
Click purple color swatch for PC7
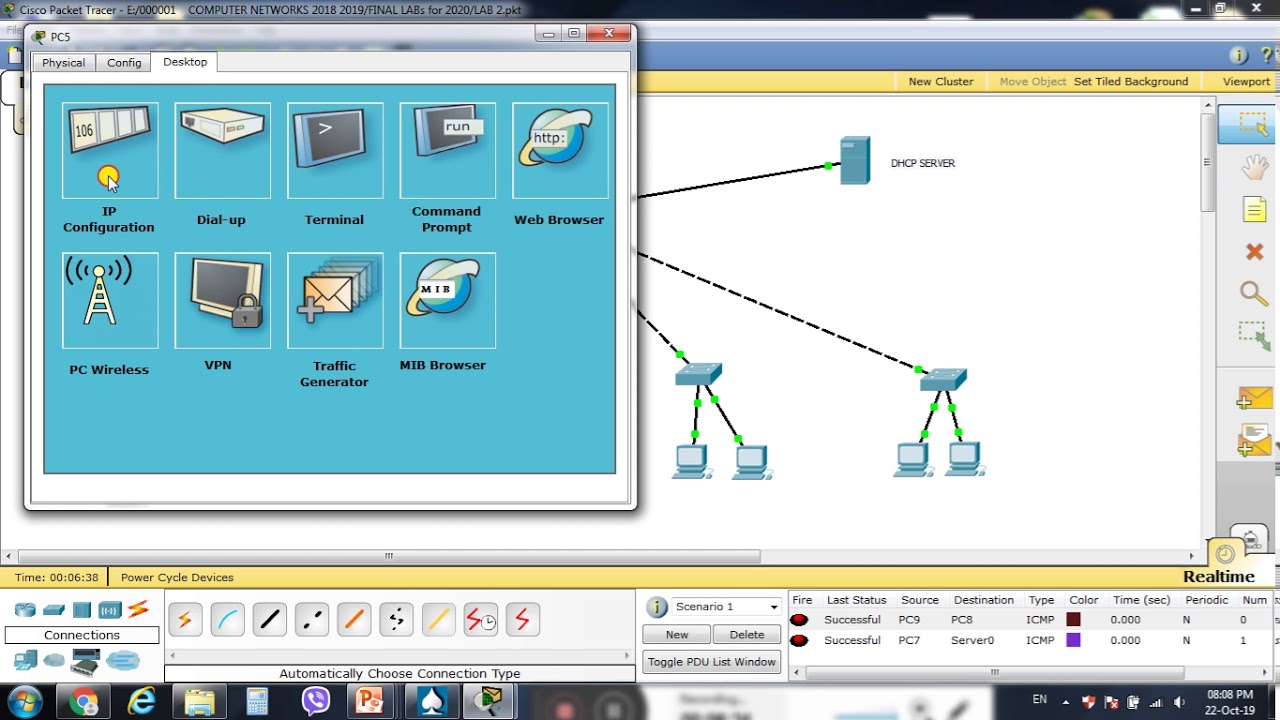(x=1074, y=640)
